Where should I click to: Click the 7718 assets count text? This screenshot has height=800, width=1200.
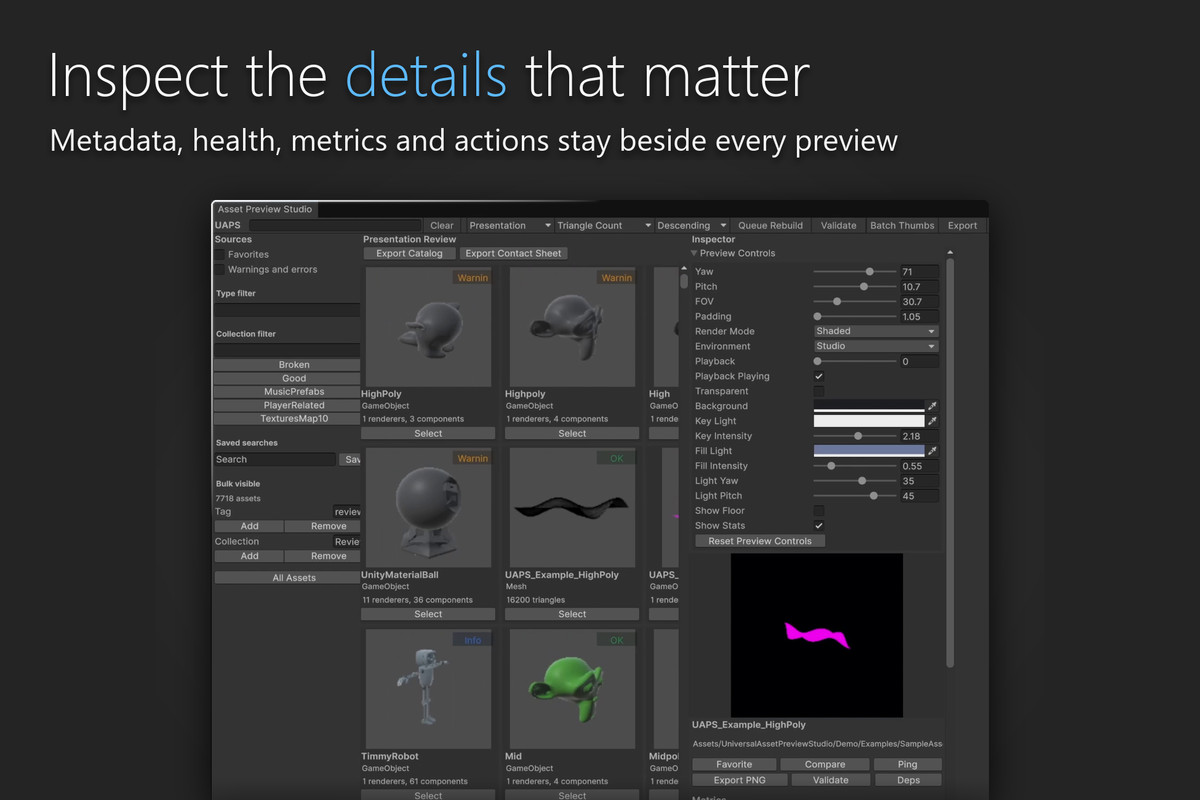[x=238, y=498]
